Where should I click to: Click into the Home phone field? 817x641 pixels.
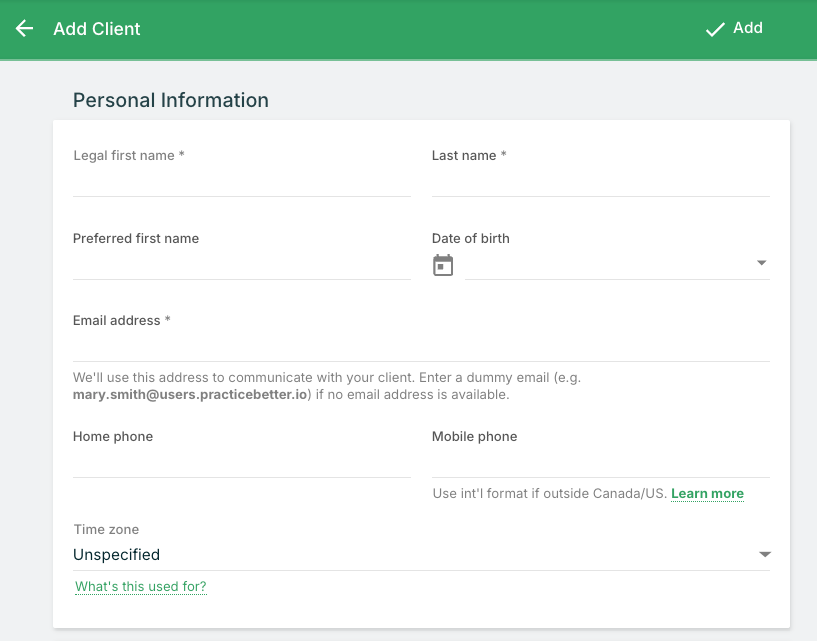click(x=241, y=463)
